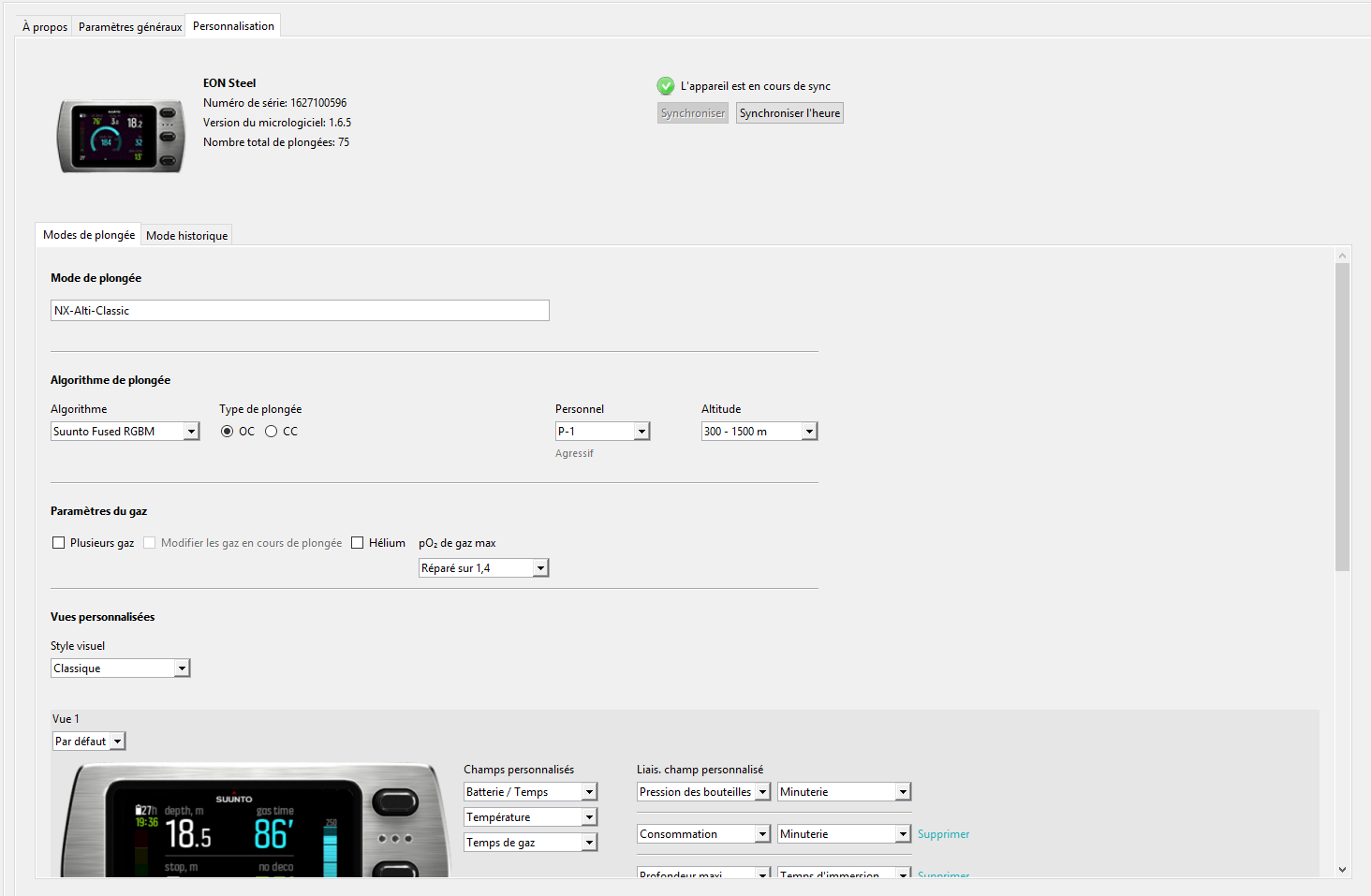Toggle Modifier les gaz en cours de plongée checkbox
Screen dimensions: 1371x896
(x=150, y=543)
